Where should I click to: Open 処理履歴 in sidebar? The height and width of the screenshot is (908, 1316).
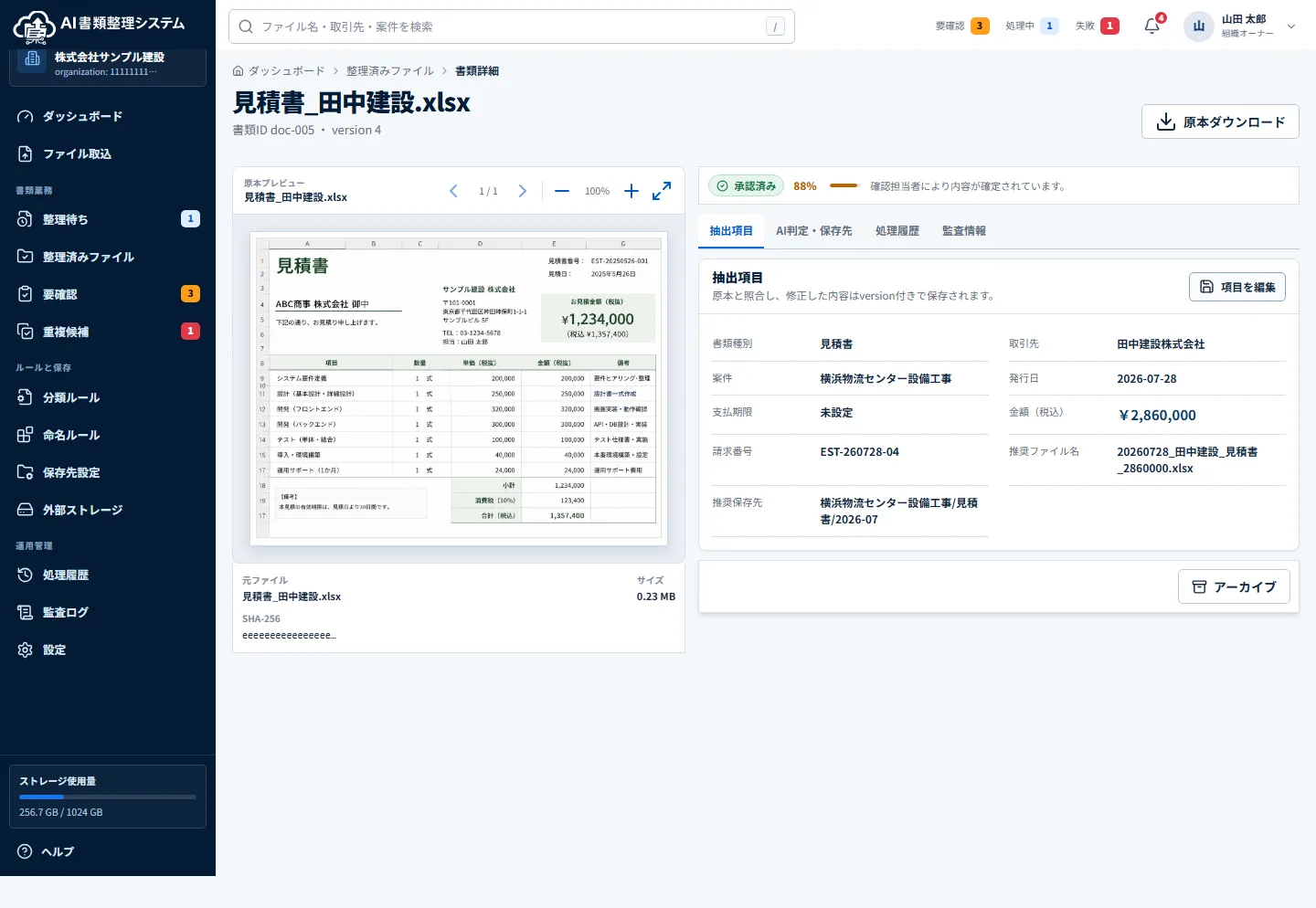click(108, 575)
